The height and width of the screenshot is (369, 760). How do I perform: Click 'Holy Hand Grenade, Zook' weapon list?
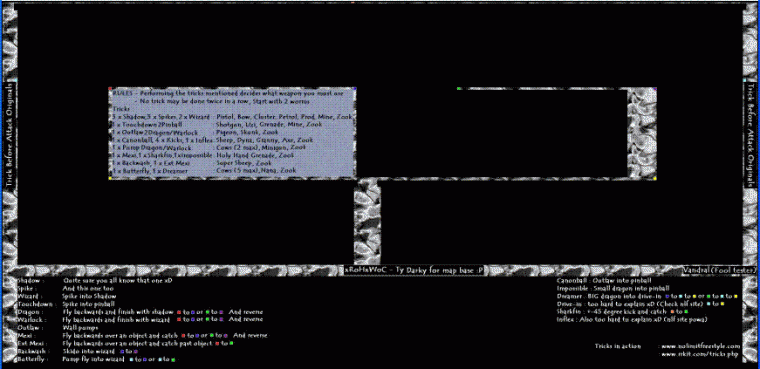click(x=255, y=155)
